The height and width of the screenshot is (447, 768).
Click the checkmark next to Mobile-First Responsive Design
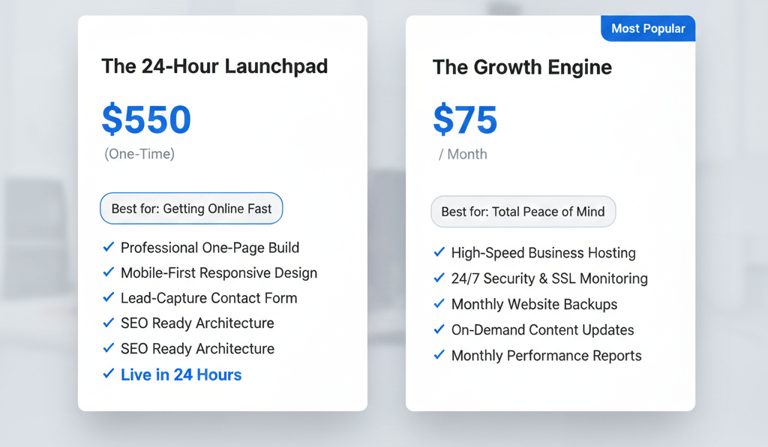pyautogui.click(x=108, y=272)
